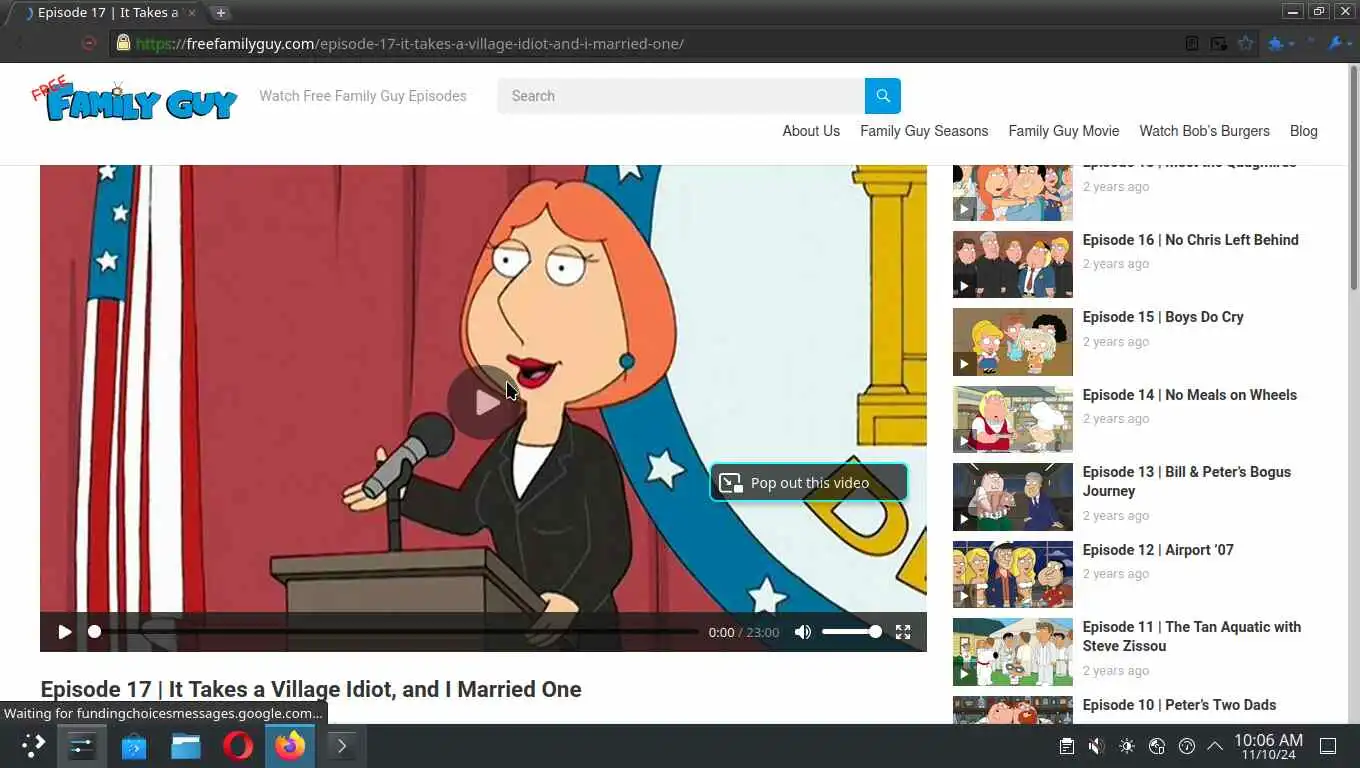
Task: Open the KDE application launcher
Action: 33,746
